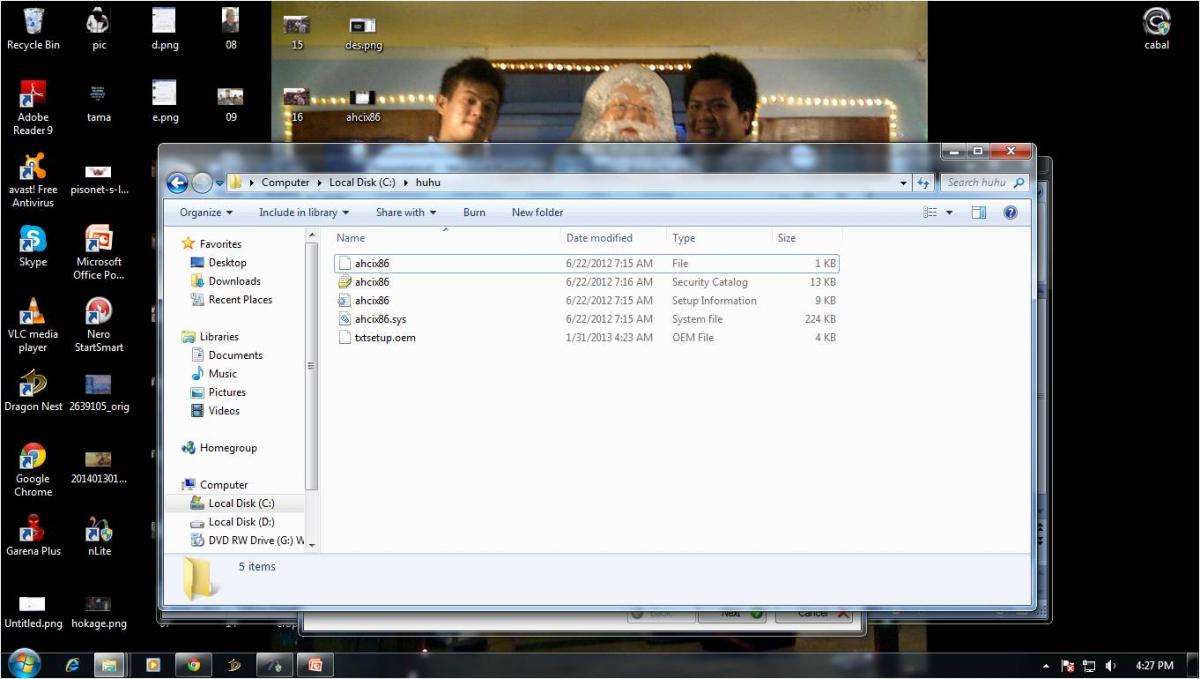
Task: Open Pictures library in navigation pane
Action: coord(227,392)
